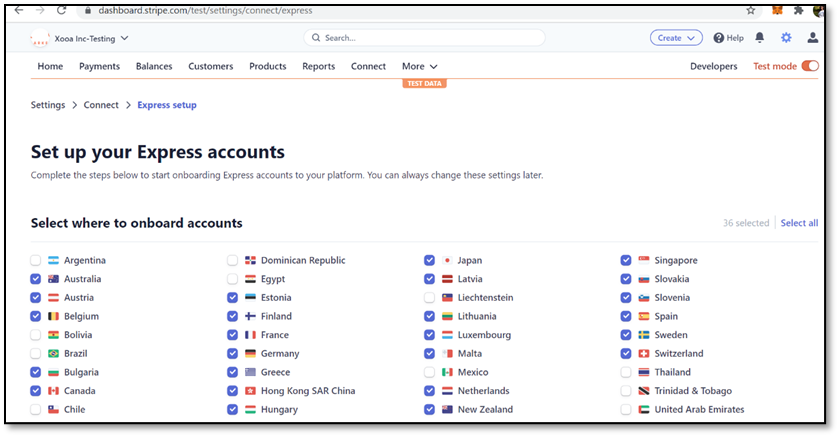Click the United Arab Emirates flag icon
Viewport: 839px width, 437px height.
pyautogui.click(x=644, y=410)
